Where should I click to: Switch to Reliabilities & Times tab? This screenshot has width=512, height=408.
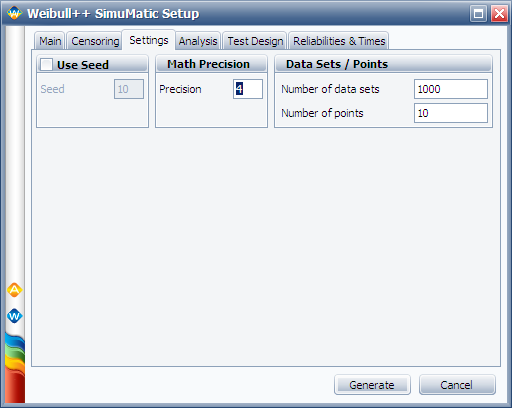click(x=339, y=41)
